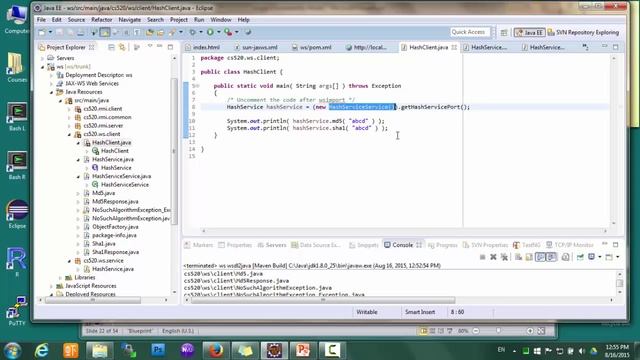Open the Markers view tab
Viewport: 640px width, 360px height.
pos(199,245)
